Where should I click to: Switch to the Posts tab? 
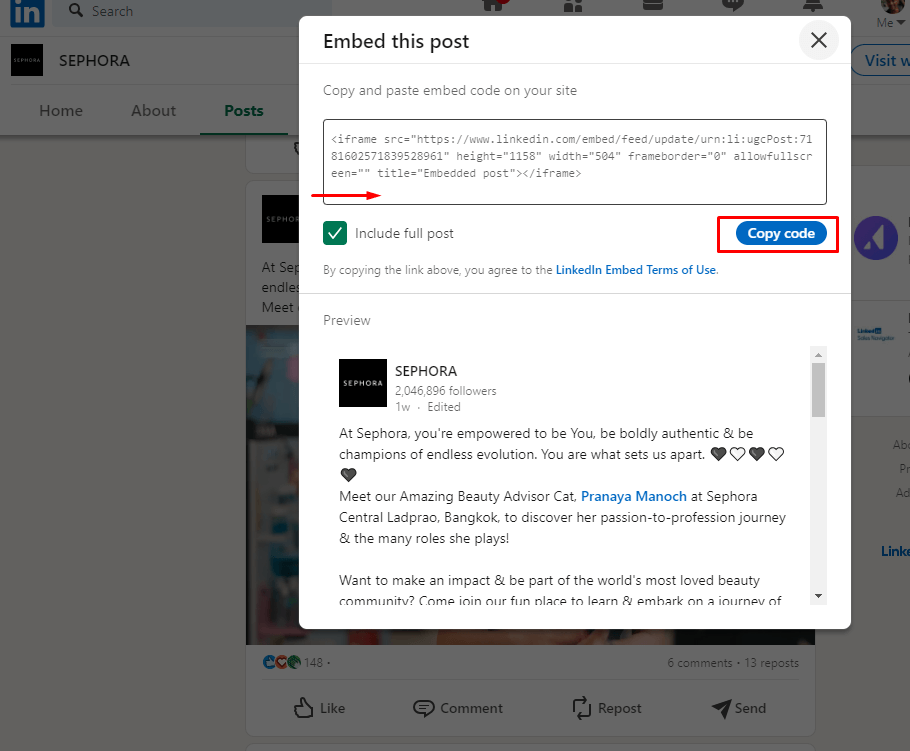pos(244,111)
